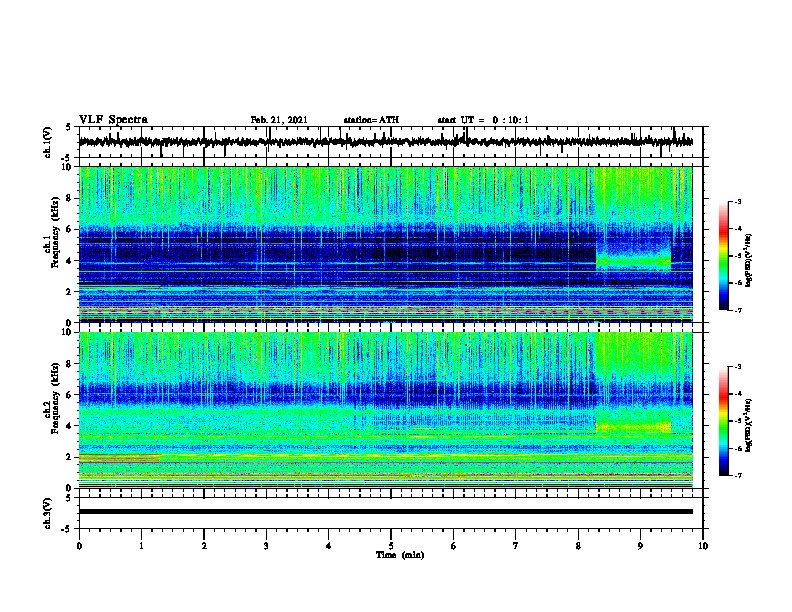
Task: Select the date "Feb. 21, 2021"
Action: tap(279, 120)
